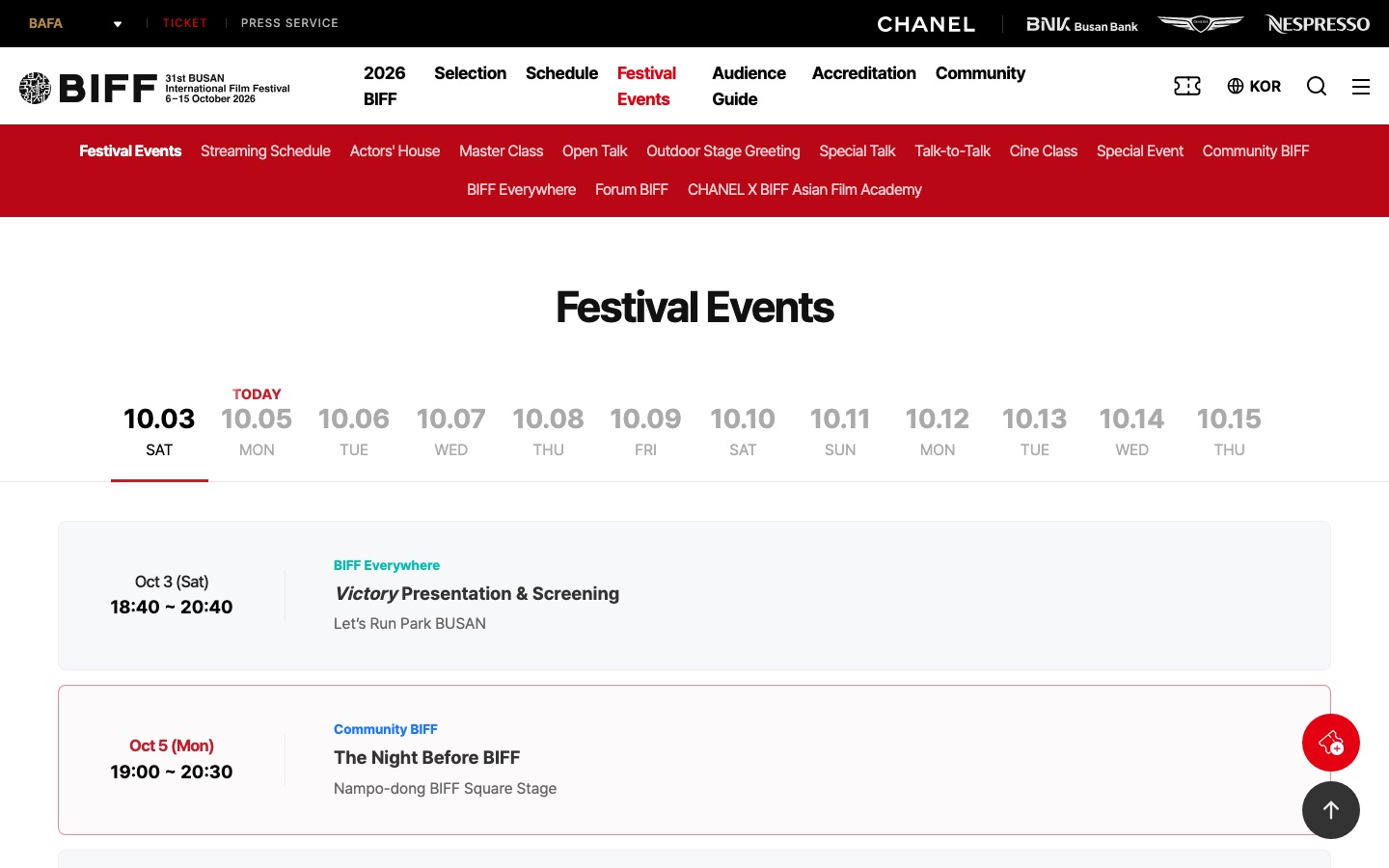Open the Festival Events main menu

coord(646,86)
